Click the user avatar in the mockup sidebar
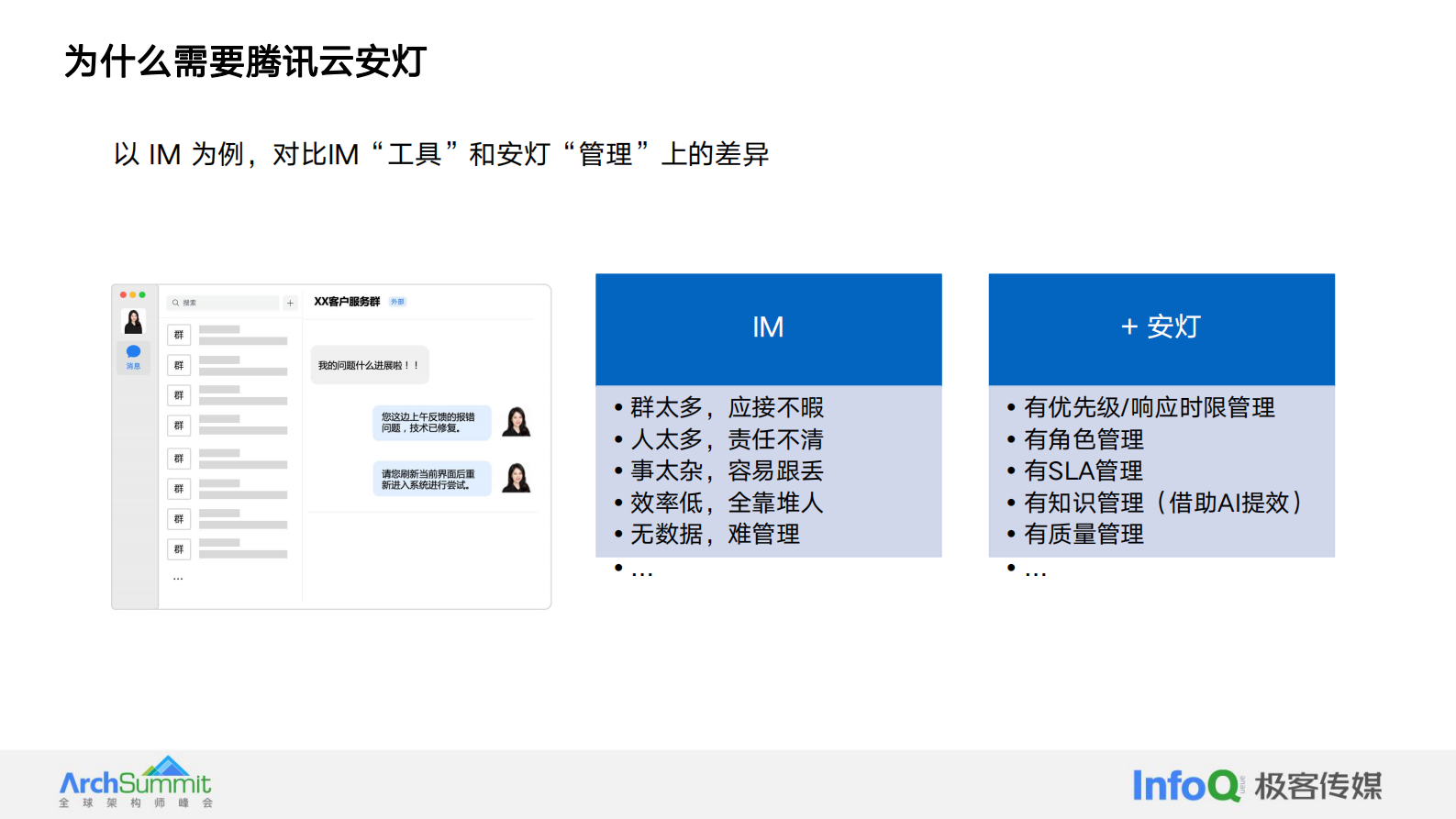Screen dimensions: 1456x819 click(133, 321)
